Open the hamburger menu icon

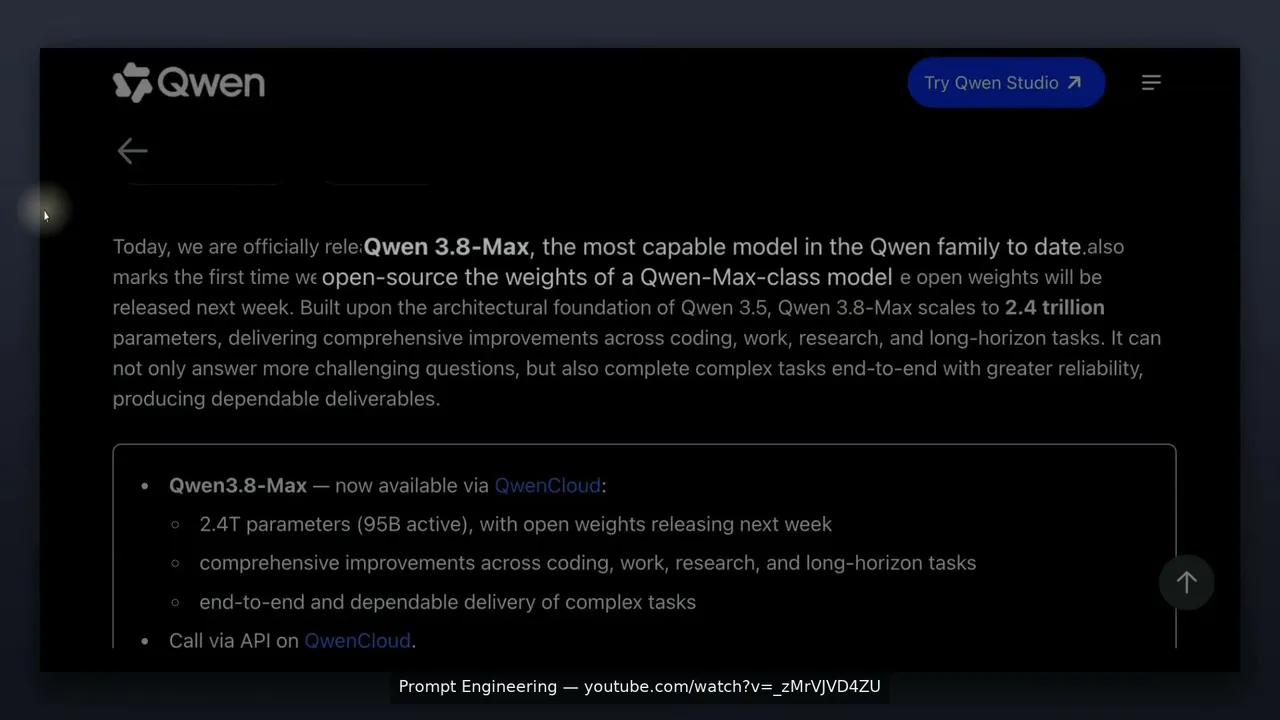point(1151,83)
